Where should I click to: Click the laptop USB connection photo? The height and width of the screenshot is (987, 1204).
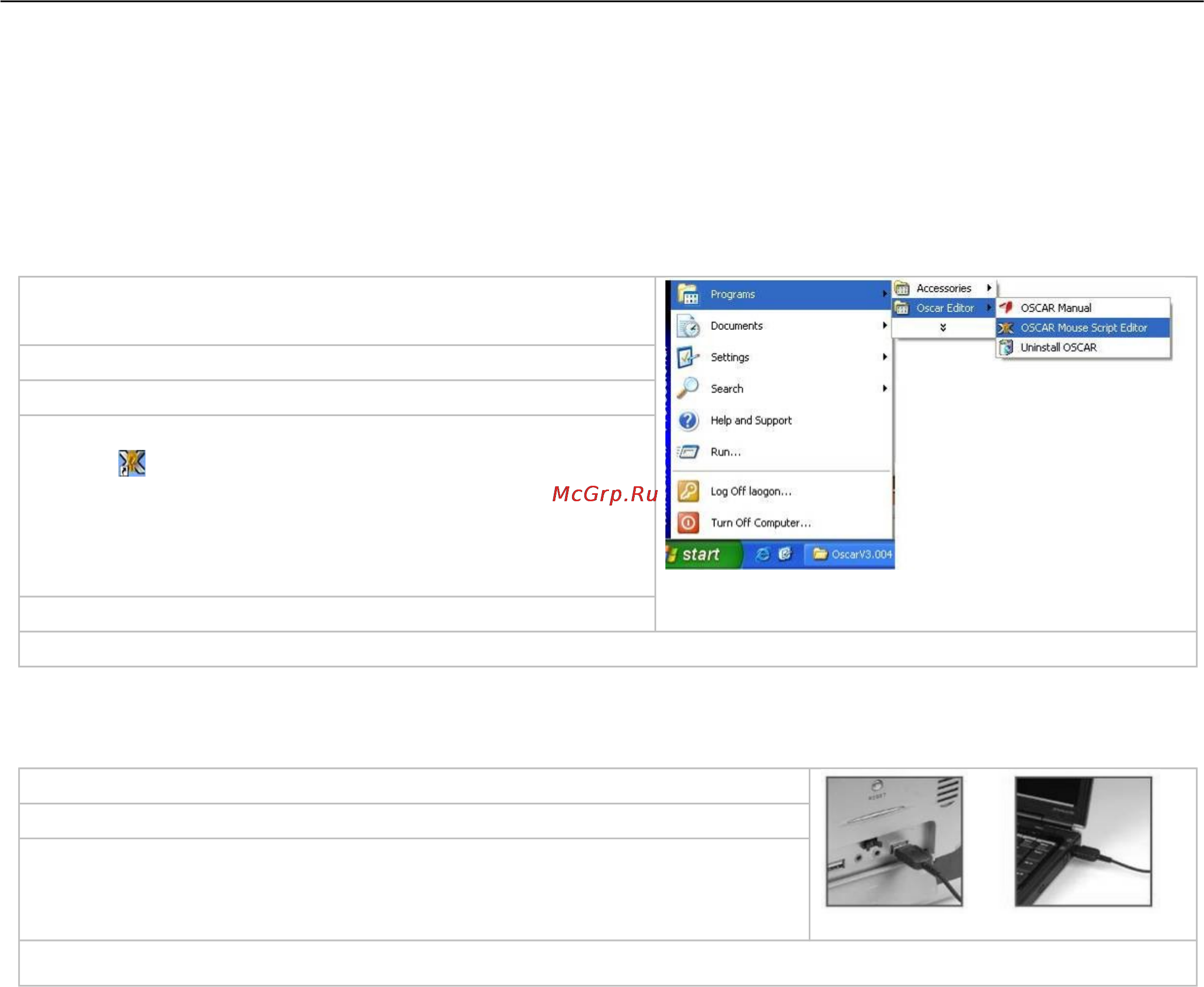tap(1083, 841)
